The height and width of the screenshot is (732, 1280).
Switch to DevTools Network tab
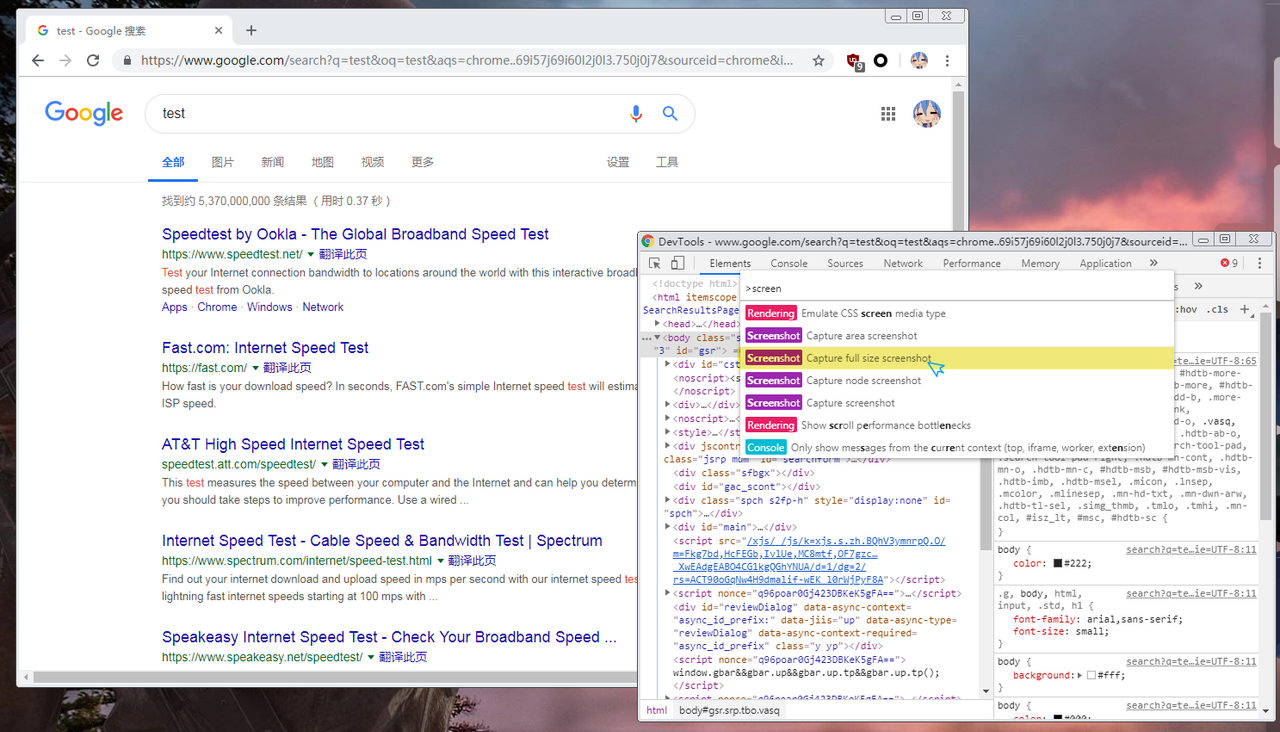(903, 263)
